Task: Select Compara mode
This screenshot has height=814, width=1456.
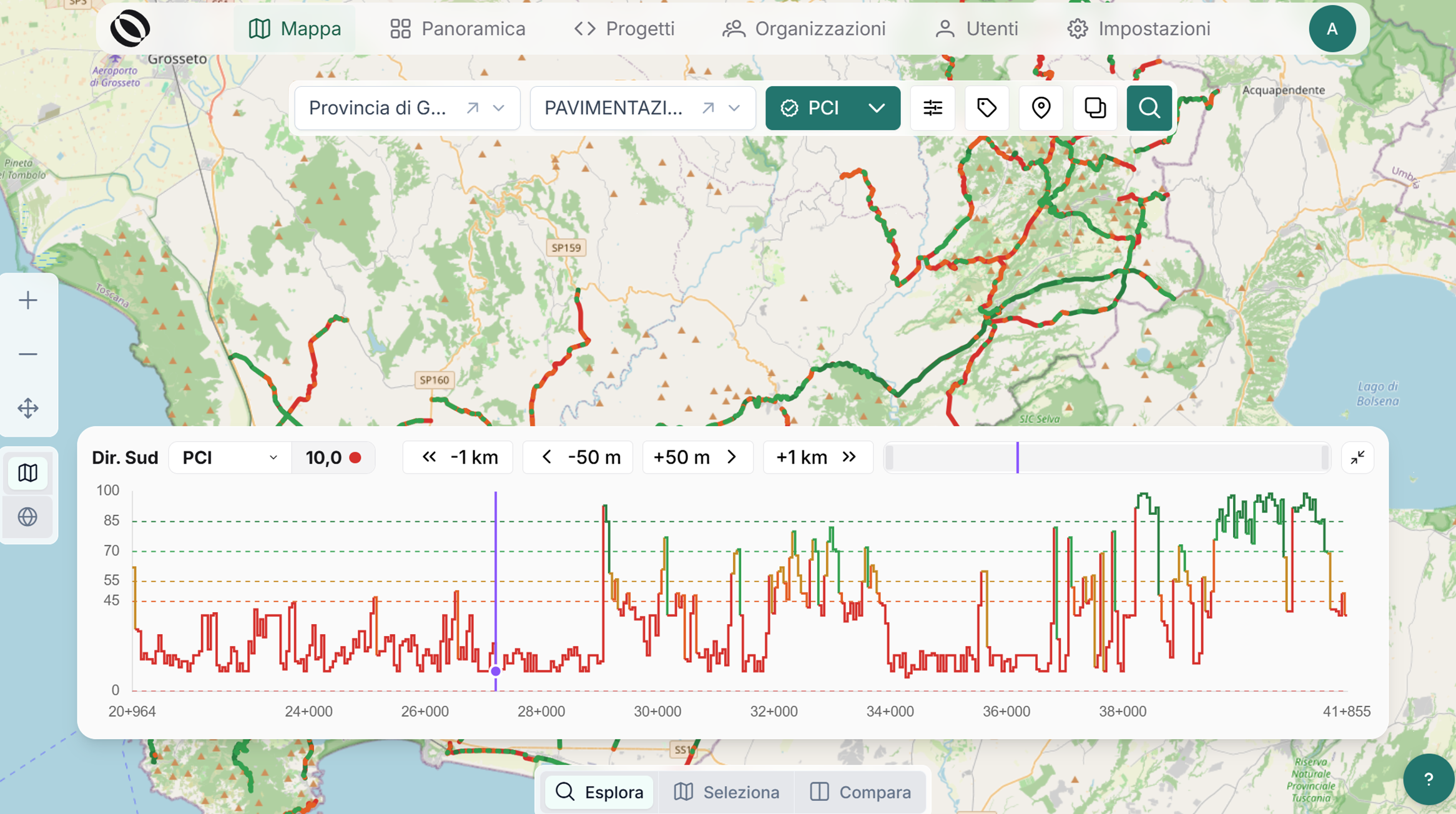Action: [860, 792]
